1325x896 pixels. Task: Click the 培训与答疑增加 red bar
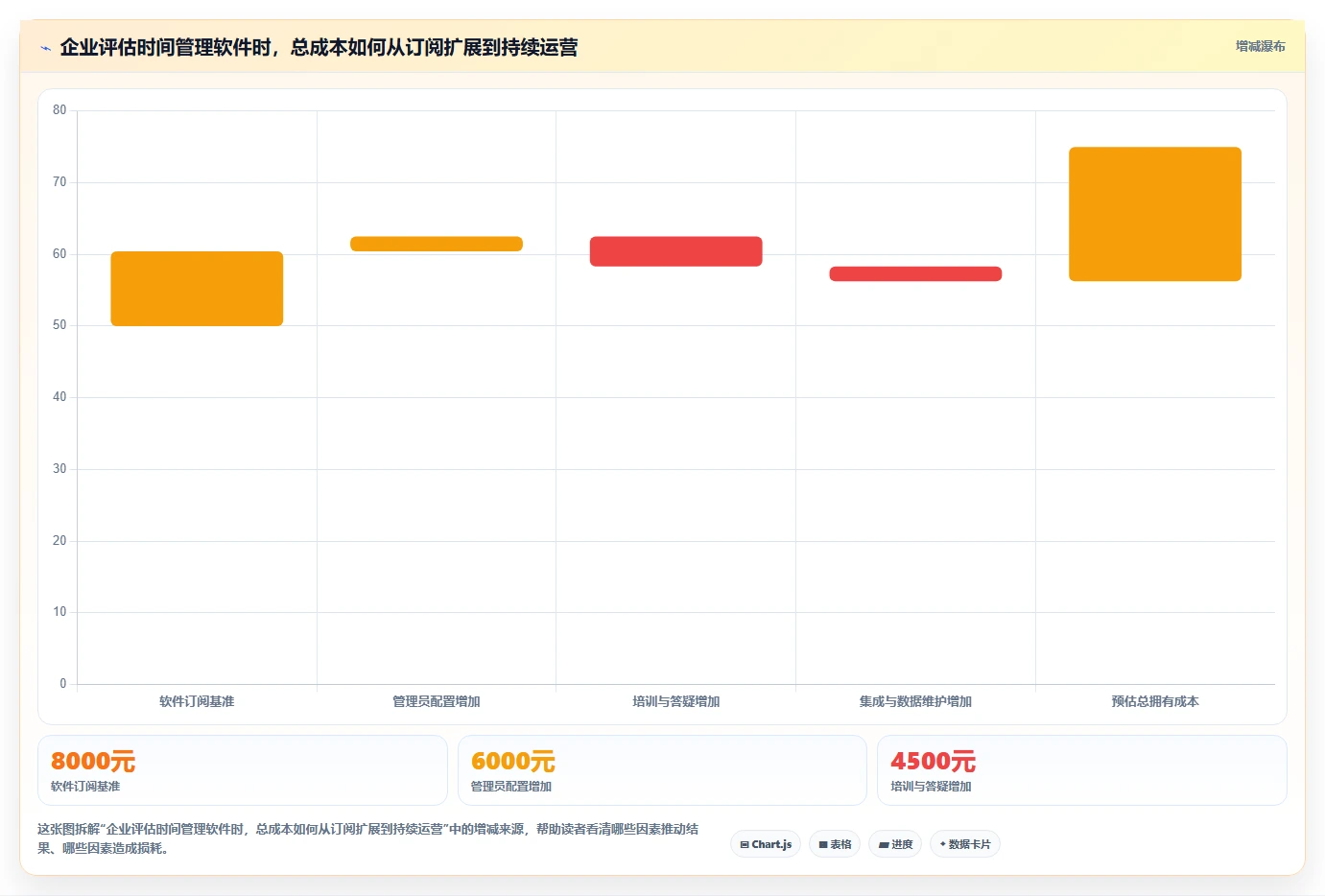676,251
